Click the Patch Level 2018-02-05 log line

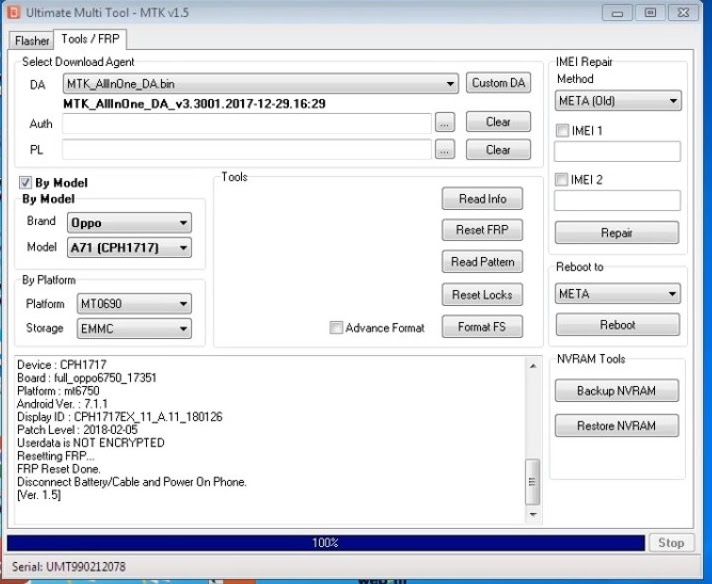[77, 430]
